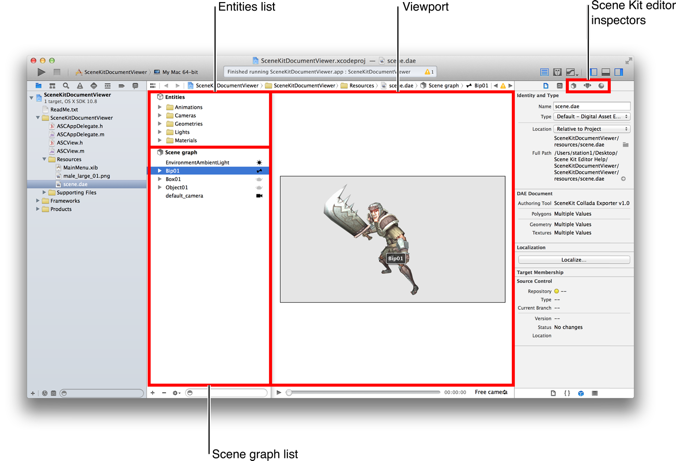Viewport: 676px width, 461px height.
Task: Toggle visibility of Box01 node
Action: pyautogui.click(x=259, y=179)
